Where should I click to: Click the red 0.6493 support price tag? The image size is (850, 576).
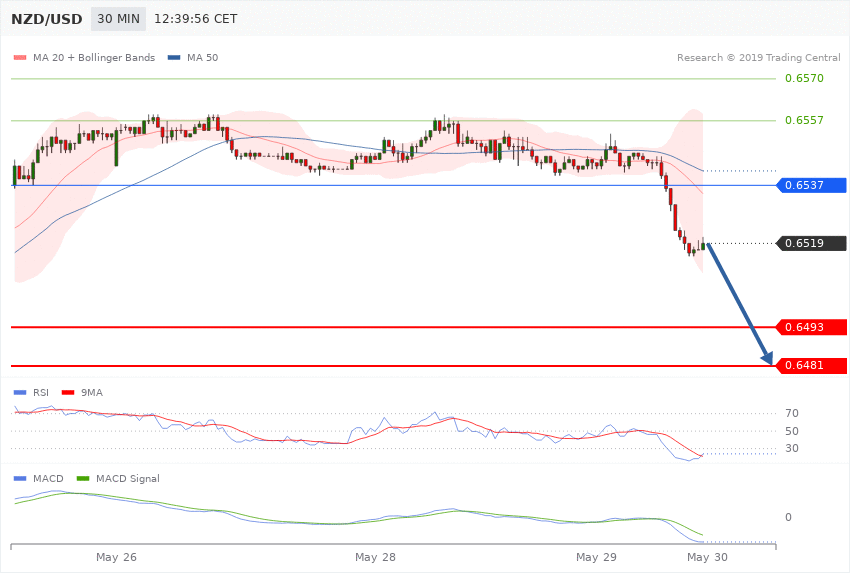tap(812, 327)
